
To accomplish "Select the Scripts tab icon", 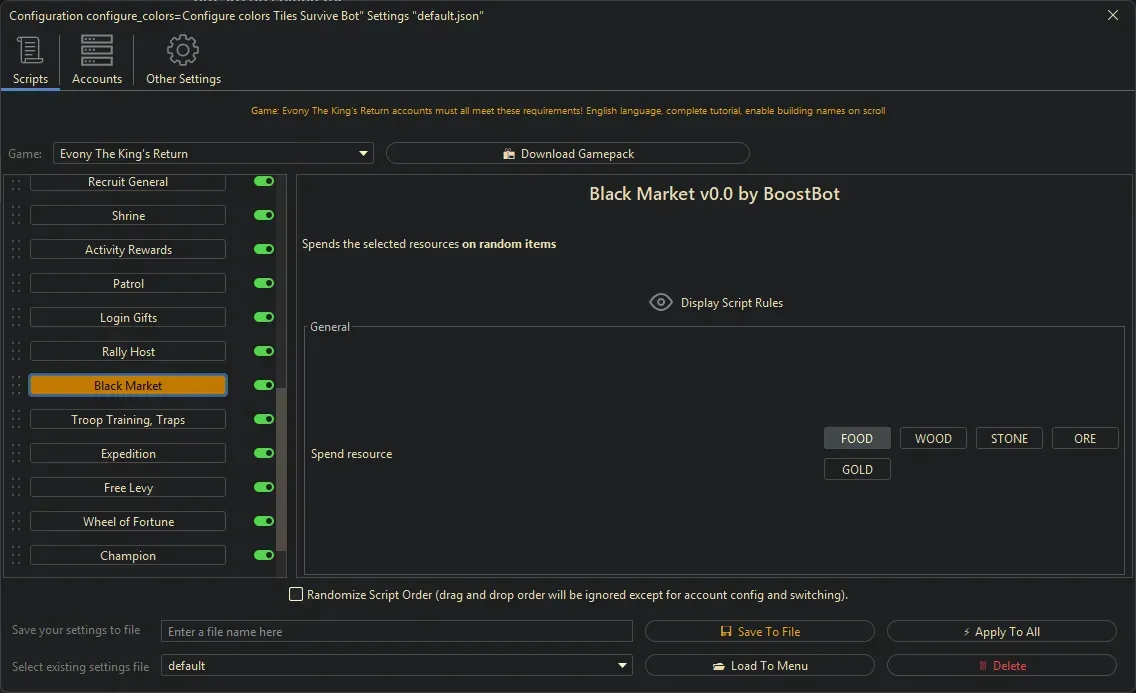I will click(x=28, y=48).
